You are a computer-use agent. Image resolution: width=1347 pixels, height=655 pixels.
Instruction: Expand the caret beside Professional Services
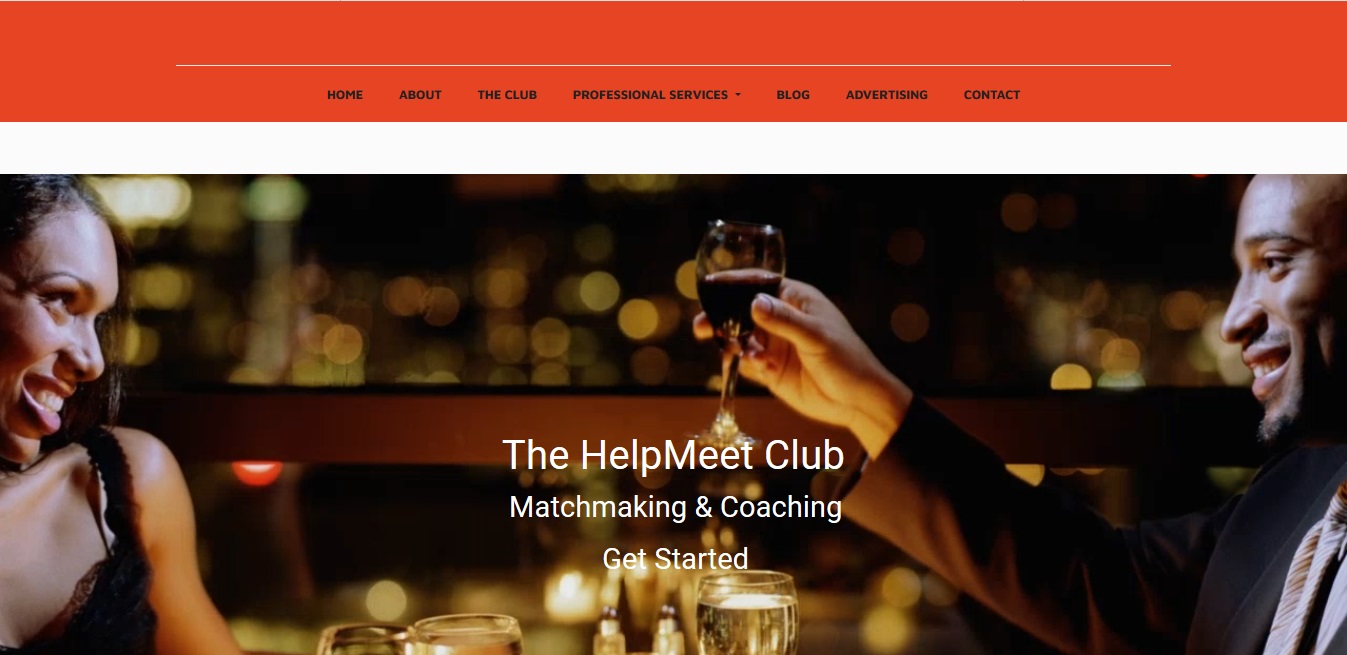(738, 95)
